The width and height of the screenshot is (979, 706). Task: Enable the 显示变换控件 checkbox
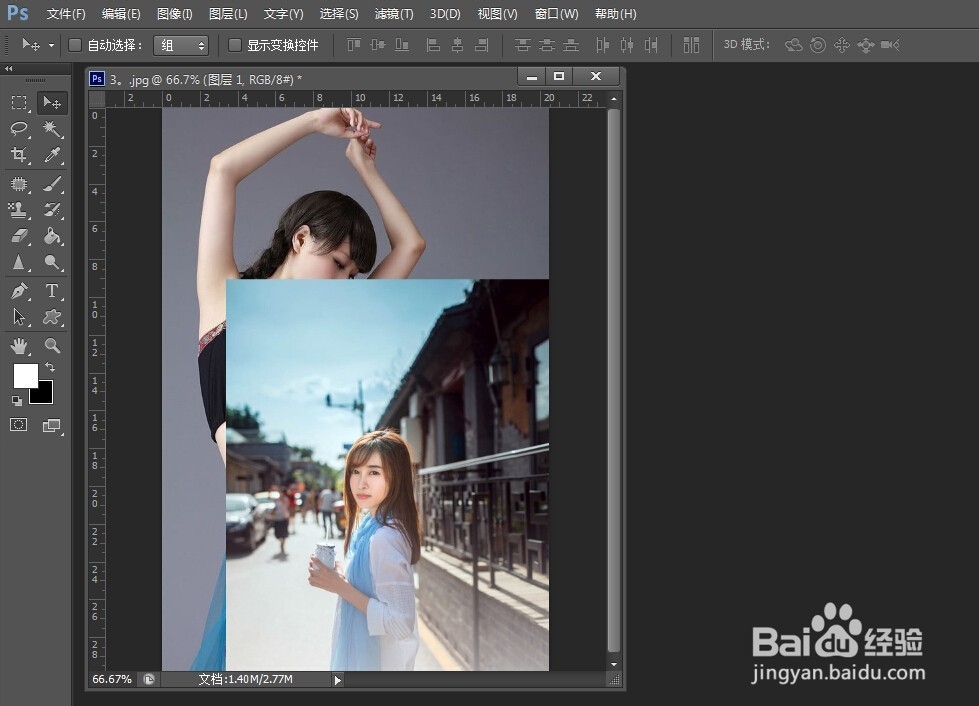(x=235, y=45)
